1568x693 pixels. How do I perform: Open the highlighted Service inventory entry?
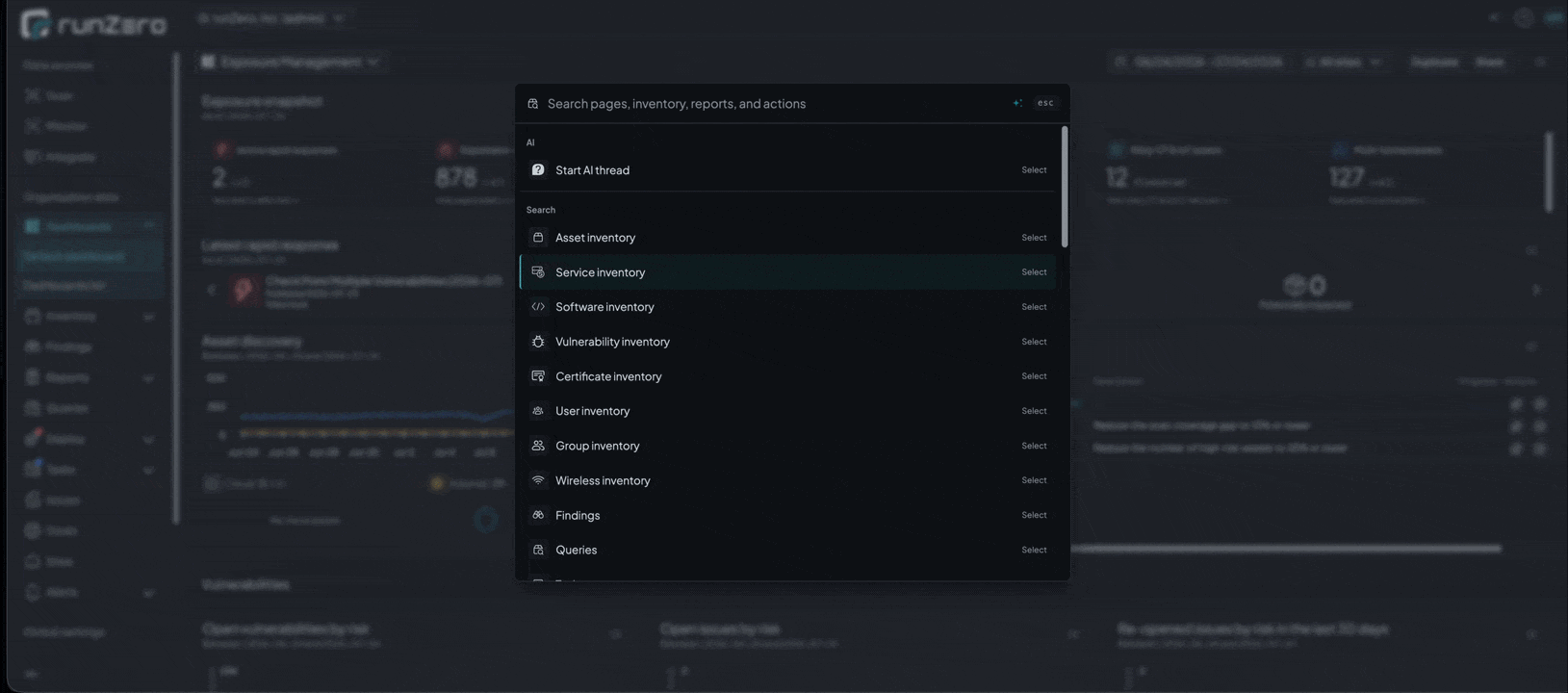tap(787, 272)
